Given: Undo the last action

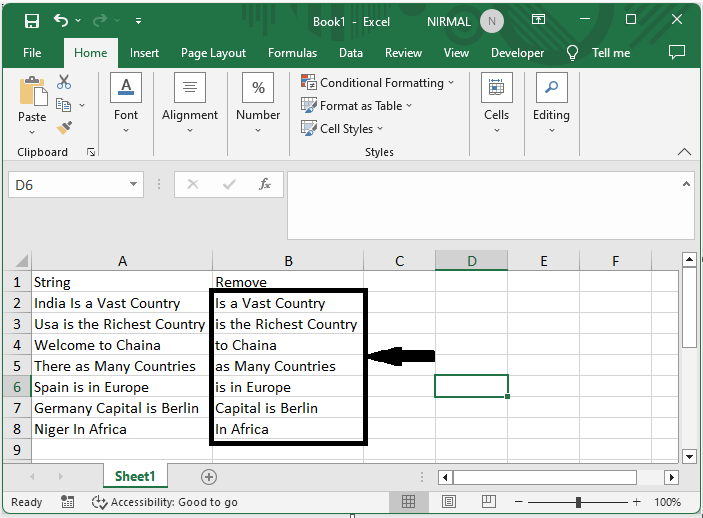Looking at the screenshot, I should pyautogui.click(x=61, y=21).
